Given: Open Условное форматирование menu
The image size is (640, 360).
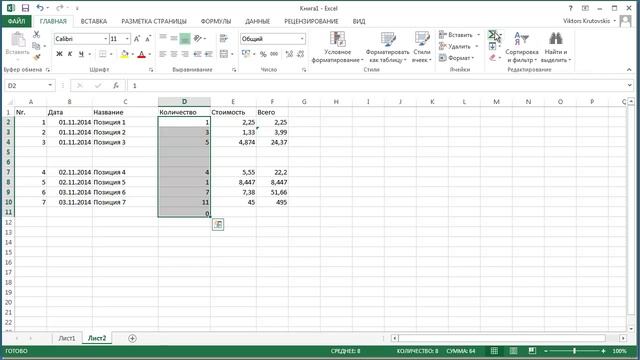Looking at the screenshot, I should tap(337, 47).
